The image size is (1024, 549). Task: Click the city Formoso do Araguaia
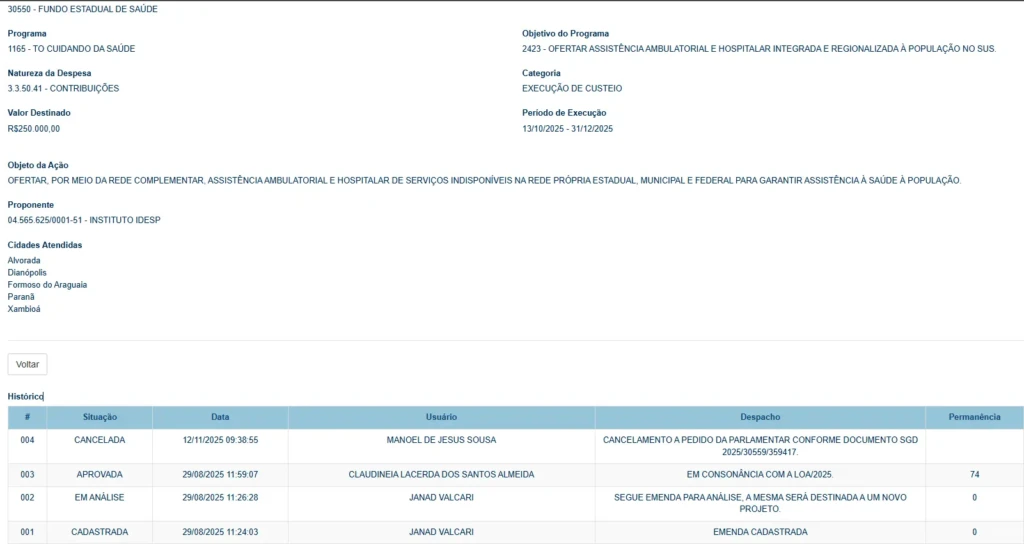(x=47, y=285)
